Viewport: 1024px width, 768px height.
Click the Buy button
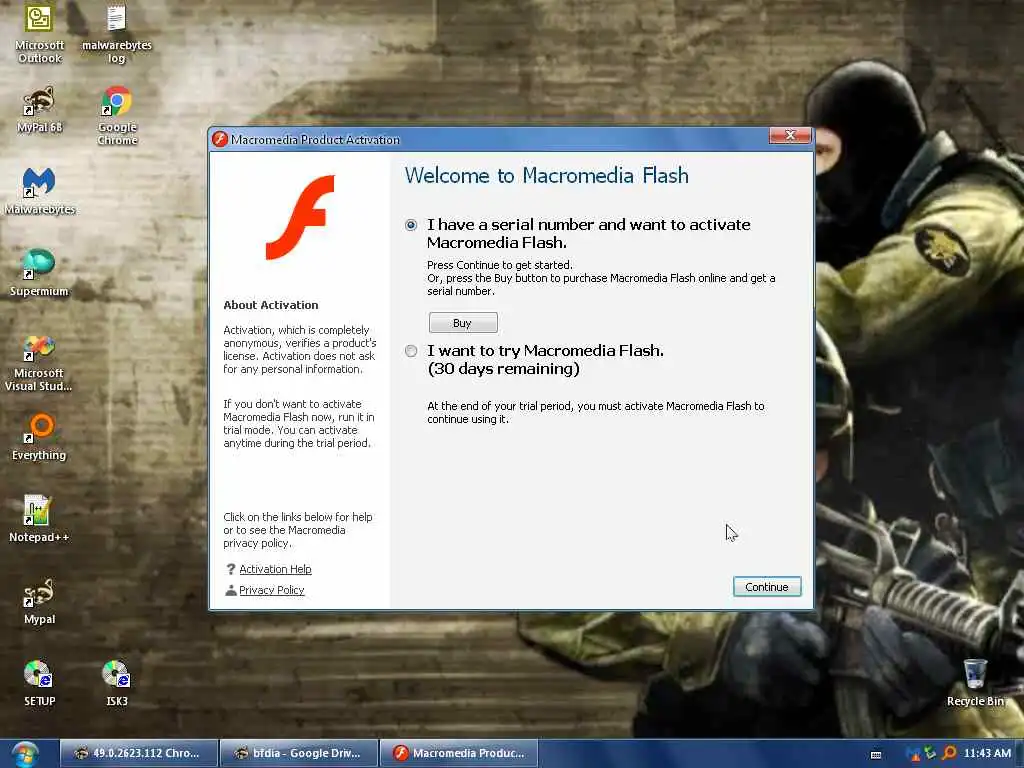463,323
